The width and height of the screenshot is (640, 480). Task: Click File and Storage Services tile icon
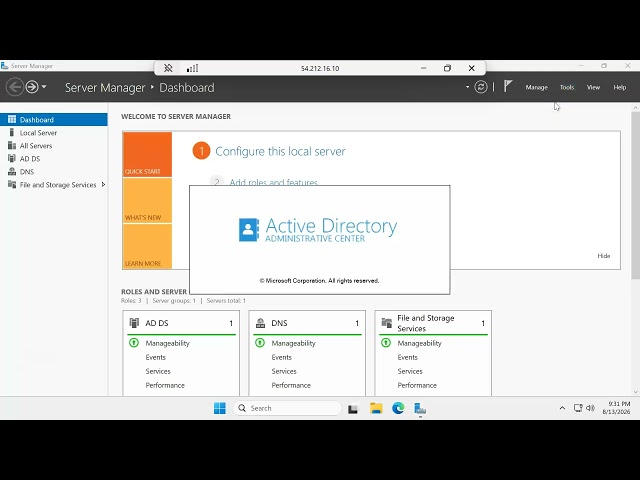pyautogui.click(x=387, y=323)
